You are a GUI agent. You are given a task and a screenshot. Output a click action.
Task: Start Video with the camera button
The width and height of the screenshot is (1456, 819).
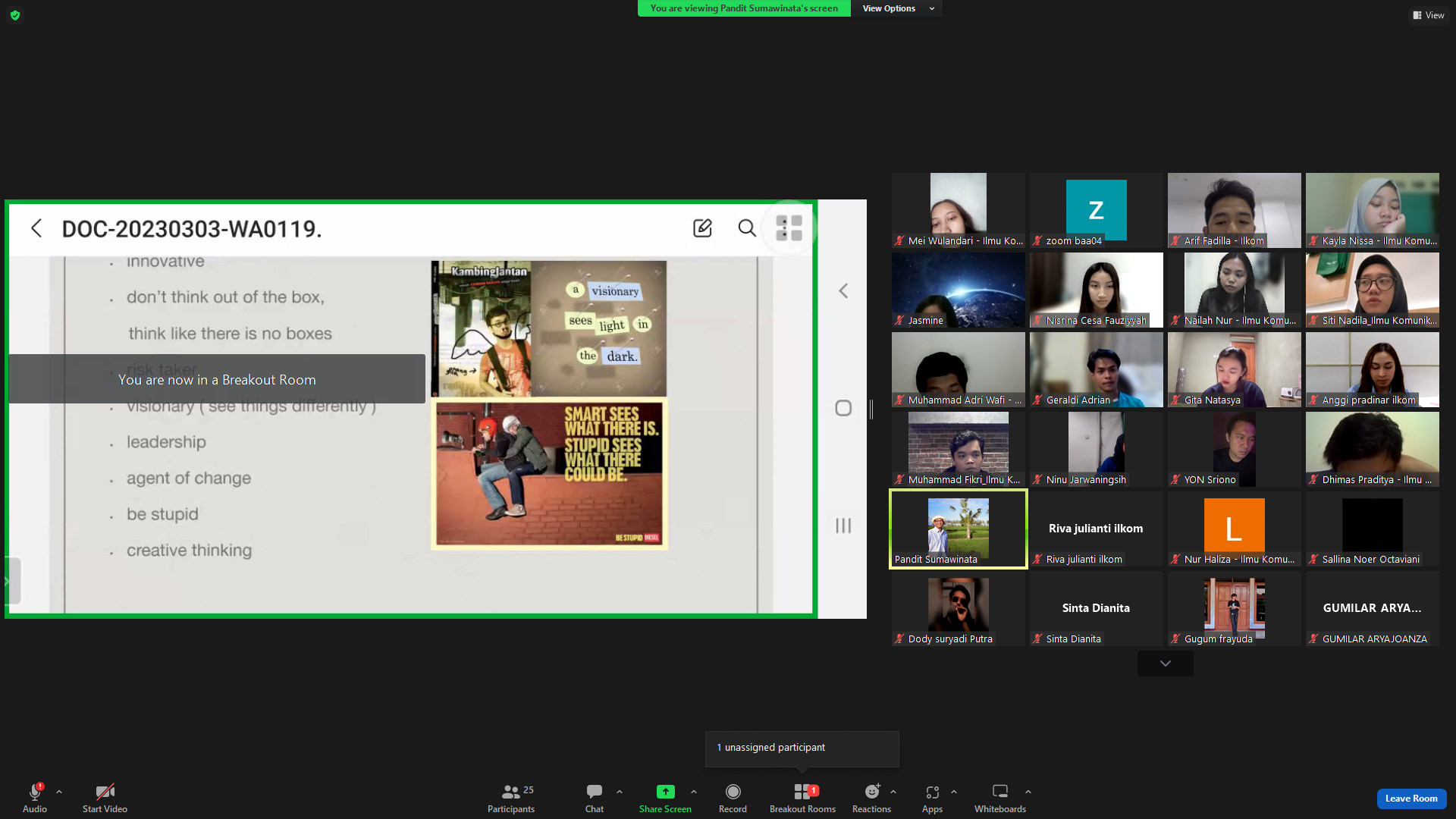point(105,798)
